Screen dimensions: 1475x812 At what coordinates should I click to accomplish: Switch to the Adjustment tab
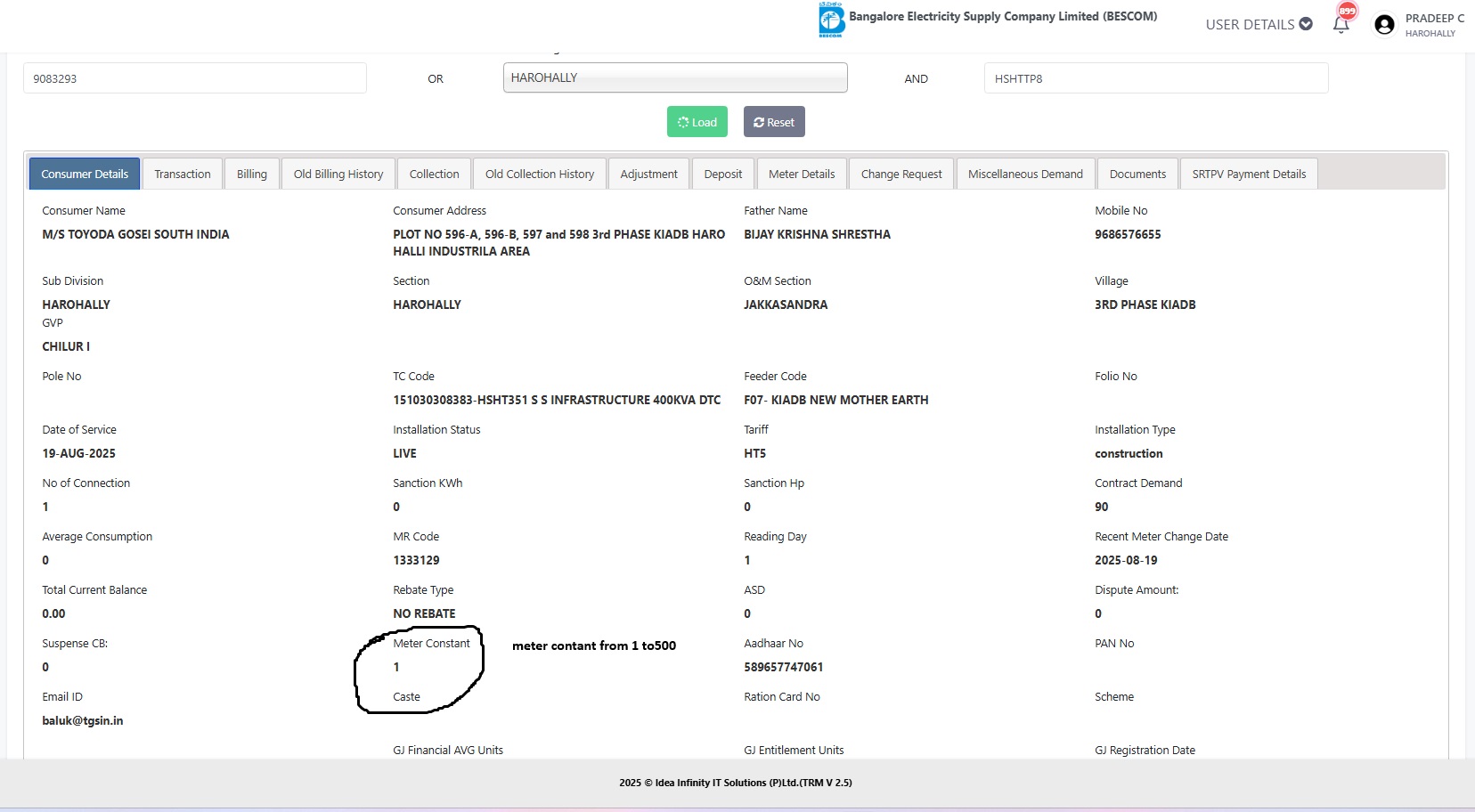tap(648, 175)
